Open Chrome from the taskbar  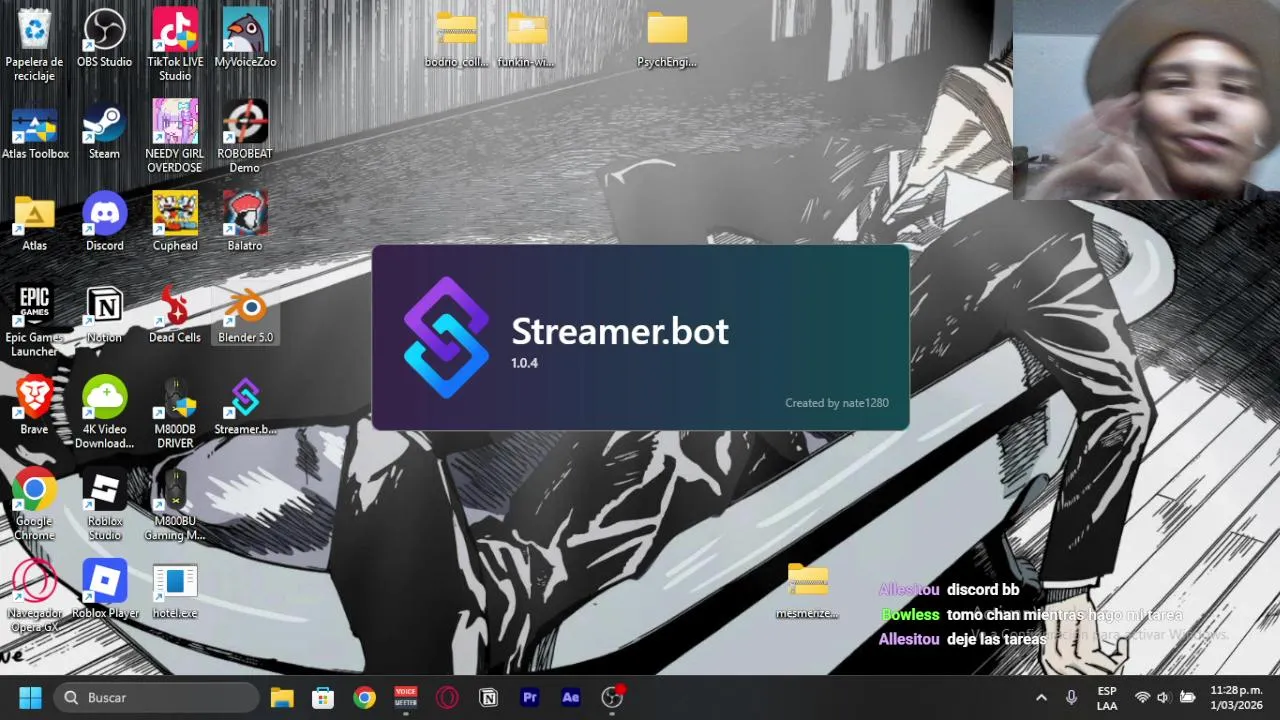pyautogui.click(x=364, y=697)
